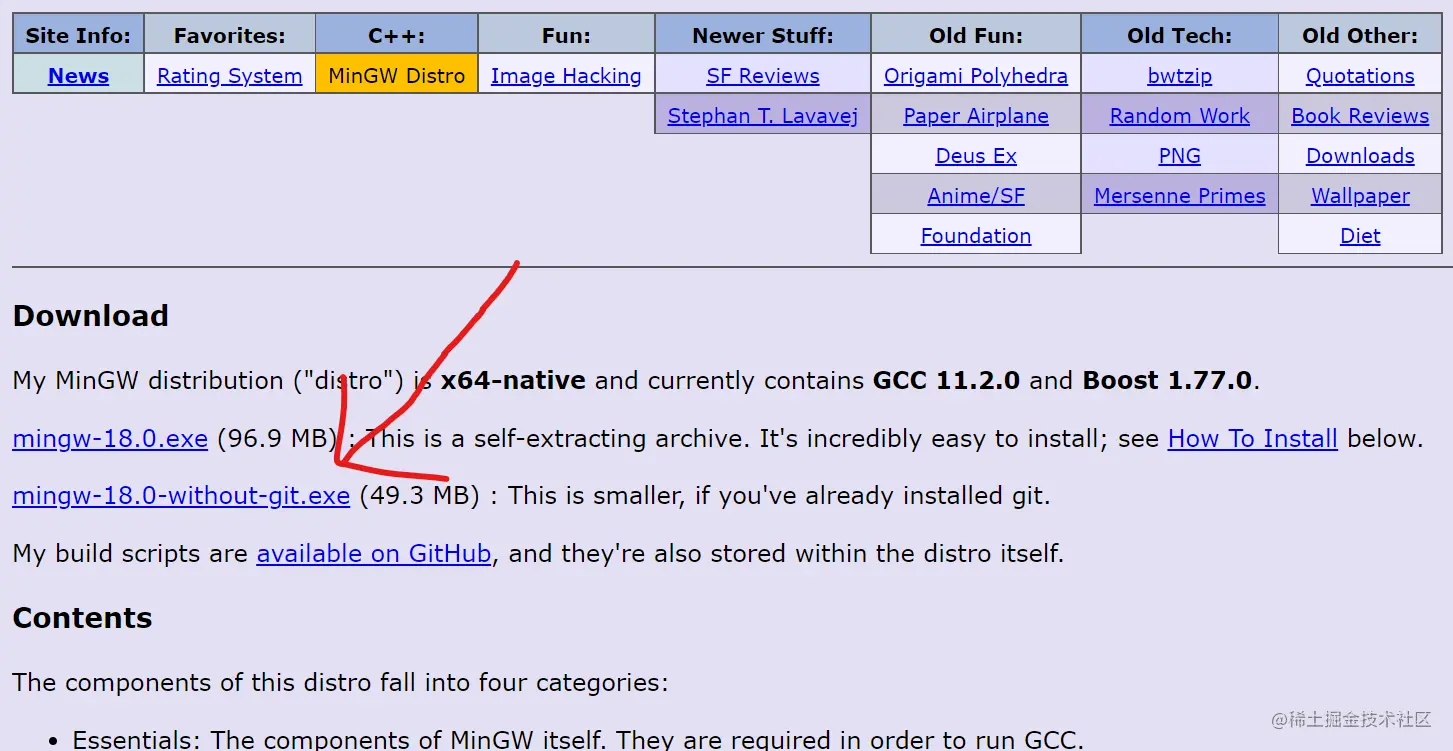Open the Diet link

(1360, 236)
